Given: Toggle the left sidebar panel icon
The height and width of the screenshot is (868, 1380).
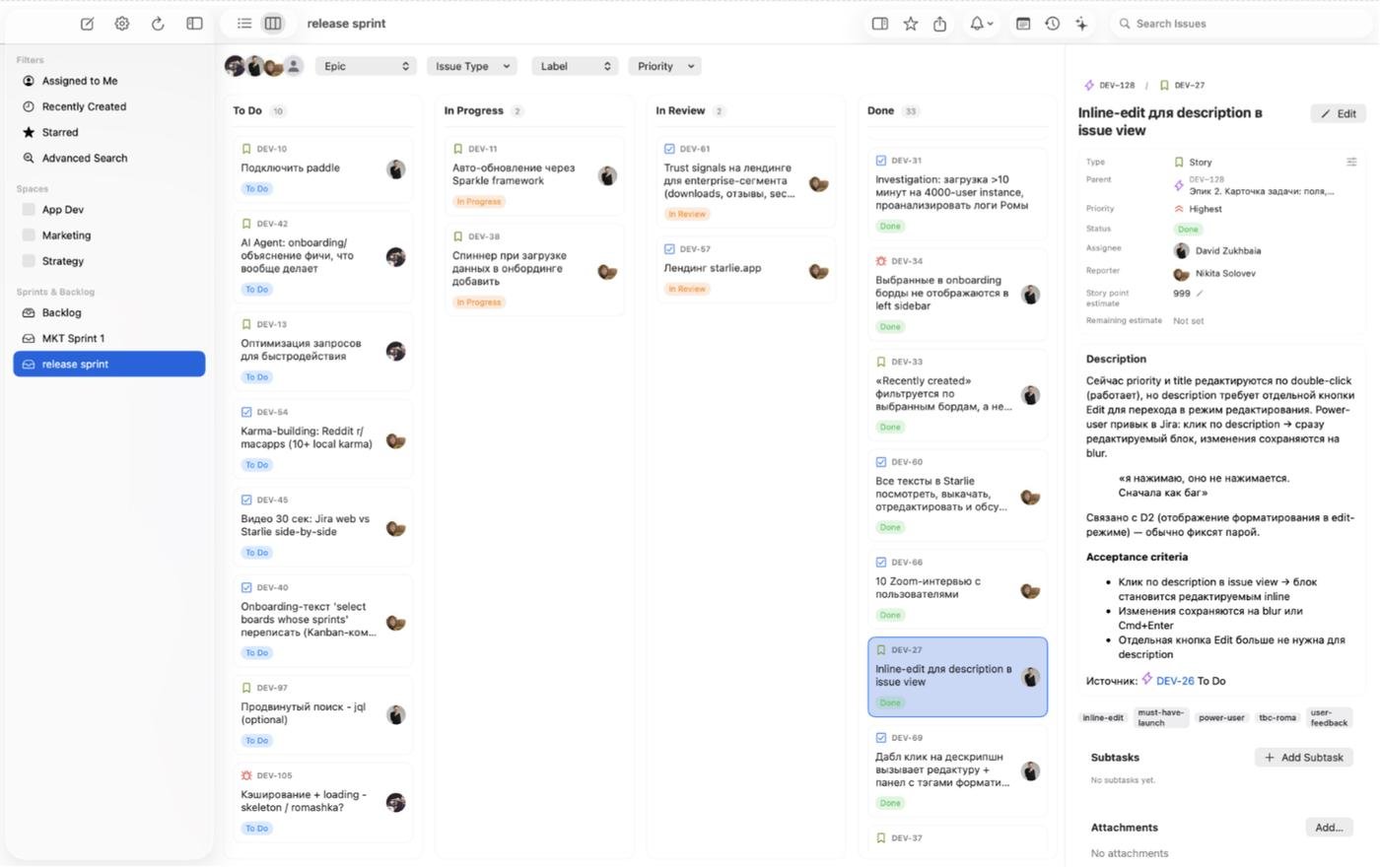Looking at the screenshot, I should 194,24.
